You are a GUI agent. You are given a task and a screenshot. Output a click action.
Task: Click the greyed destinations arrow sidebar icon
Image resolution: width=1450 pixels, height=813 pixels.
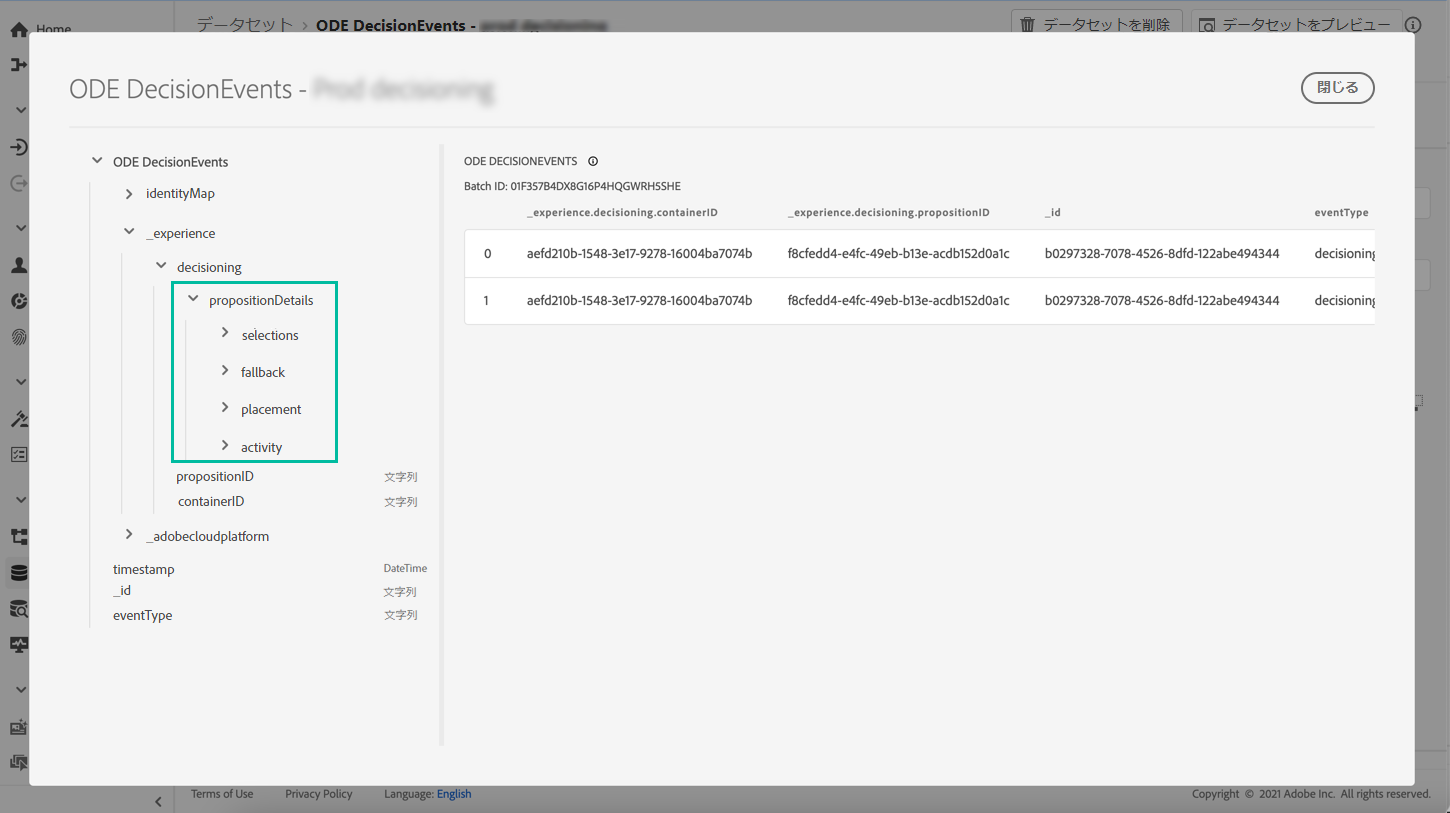(x=18, y=184)
